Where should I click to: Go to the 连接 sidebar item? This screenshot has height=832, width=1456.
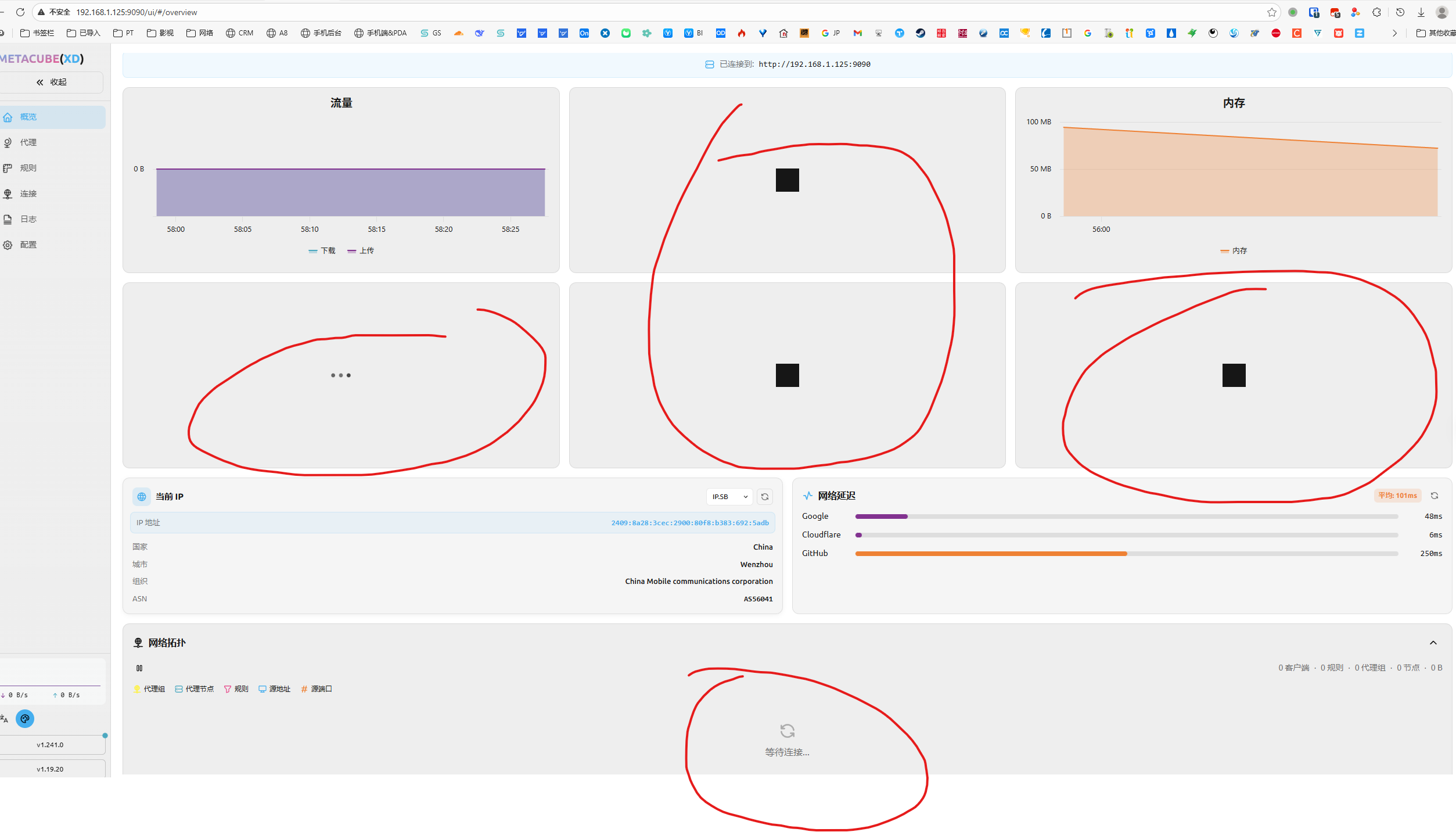coord(28,193)
